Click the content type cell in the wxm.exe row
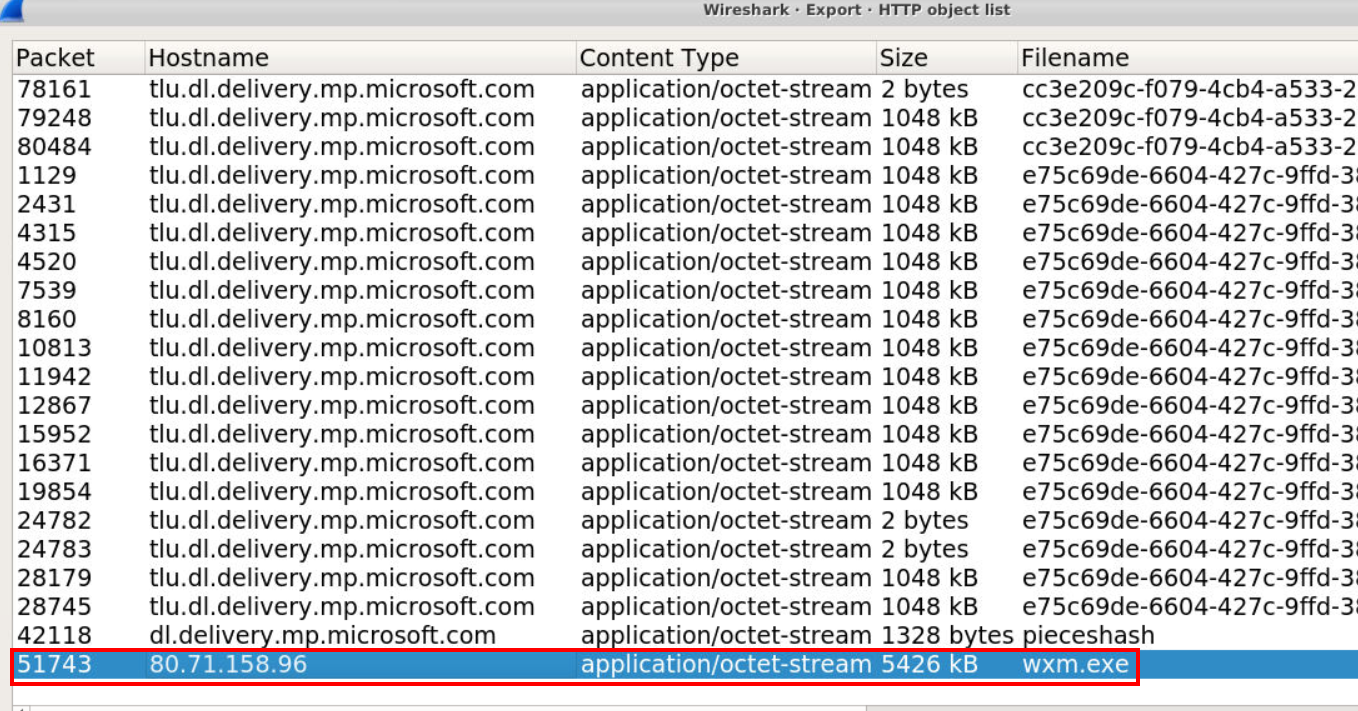 tap(726, 665)
